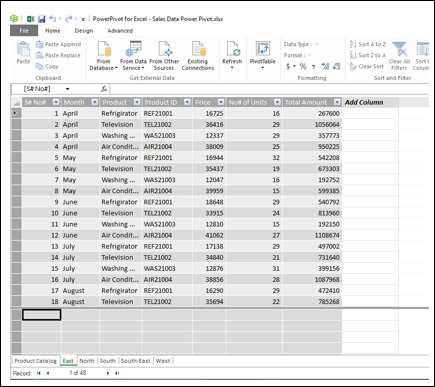Click the select-all table corner
The height and width of the screenshot is (387, 435).
coord(16,102)
